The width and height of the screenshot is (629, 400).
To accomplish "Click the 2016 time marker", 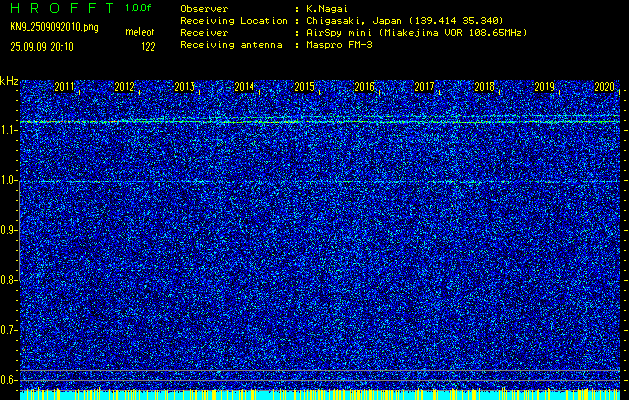I will (364, 87).
